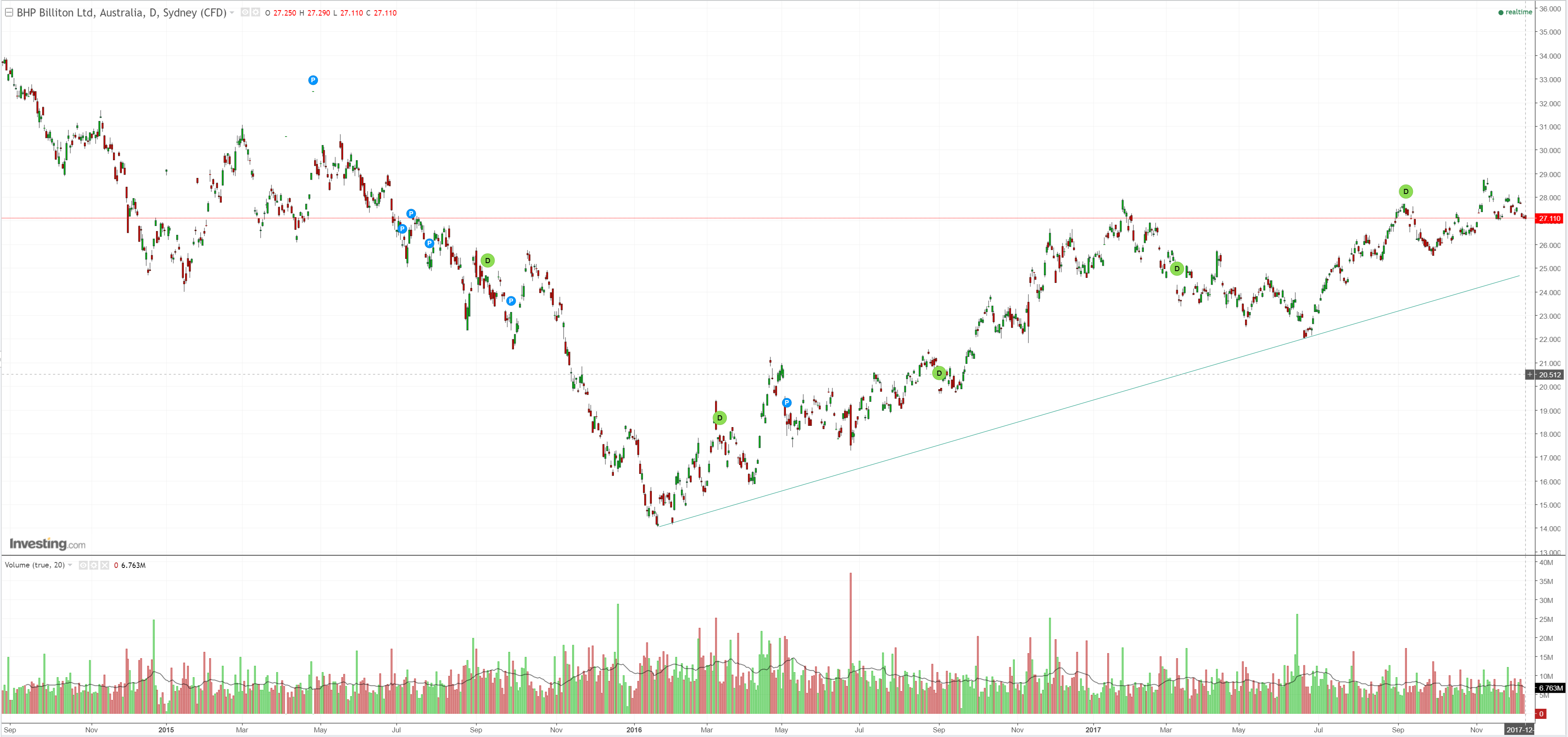
Task: Remove the Volume indicator with X
Action: (x=105, y=565)
